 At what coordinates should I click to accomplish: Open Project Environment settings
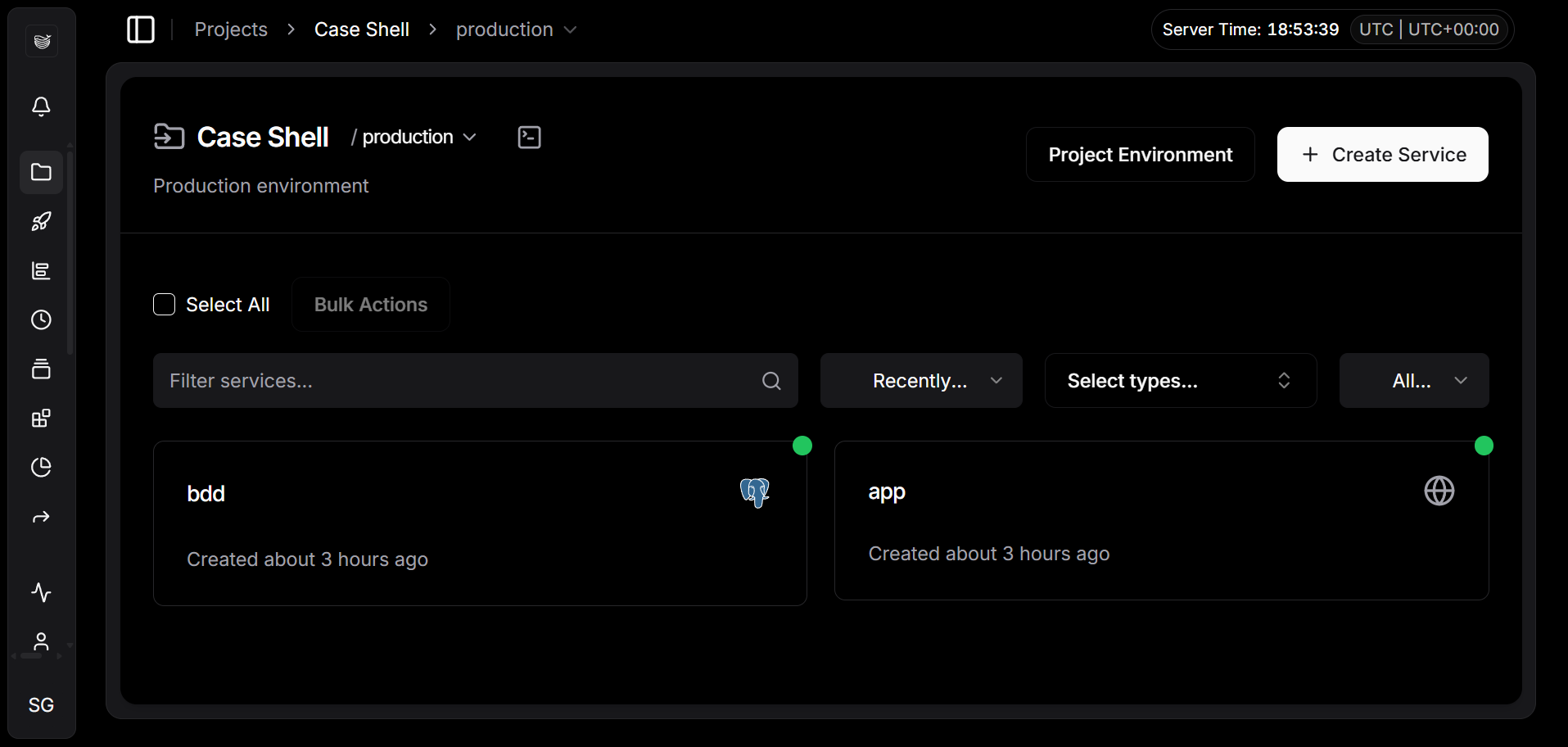point(1140,155)
